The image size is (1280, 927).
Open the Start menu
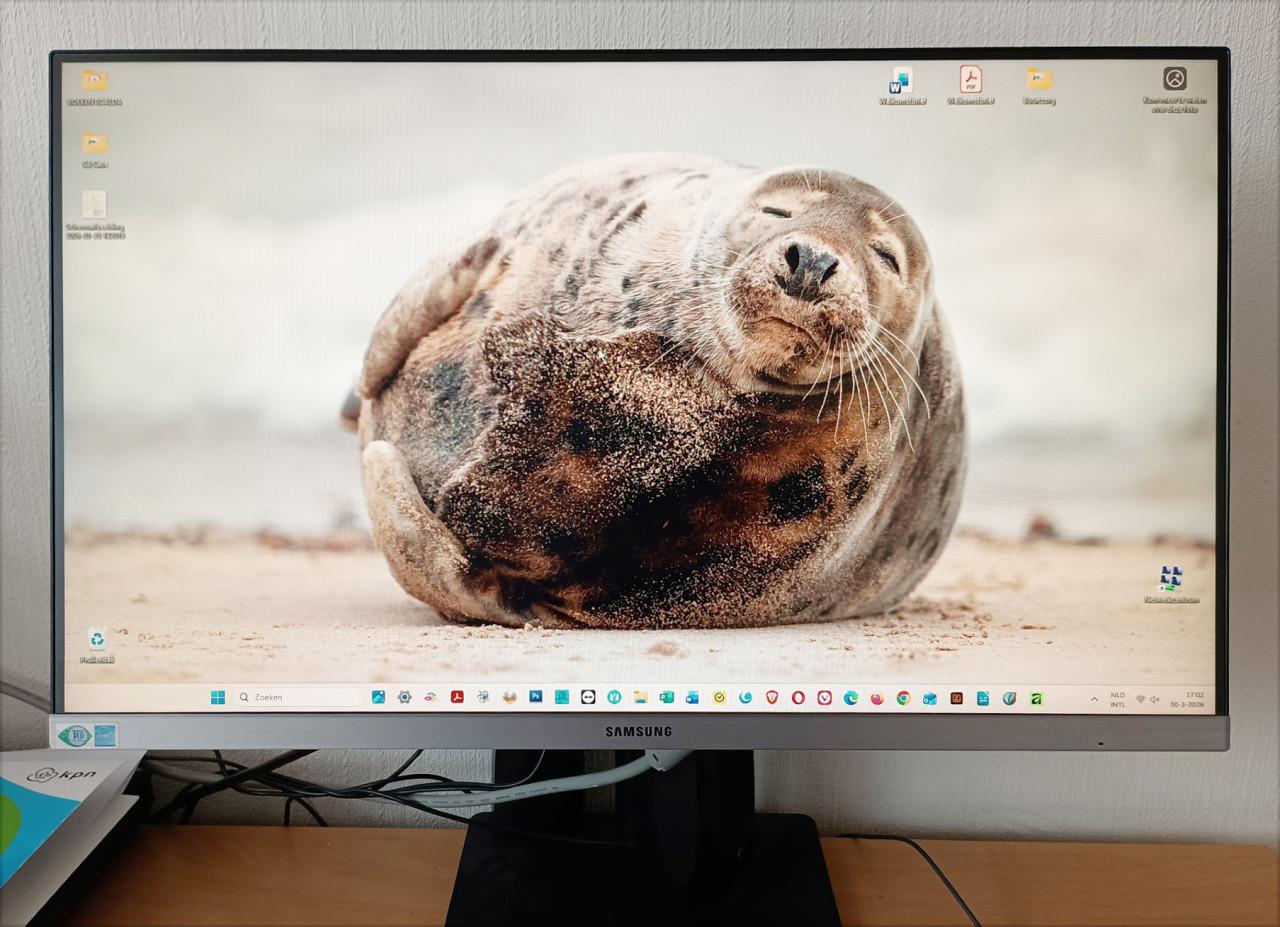pyautogui.click(x=218, y=697)
